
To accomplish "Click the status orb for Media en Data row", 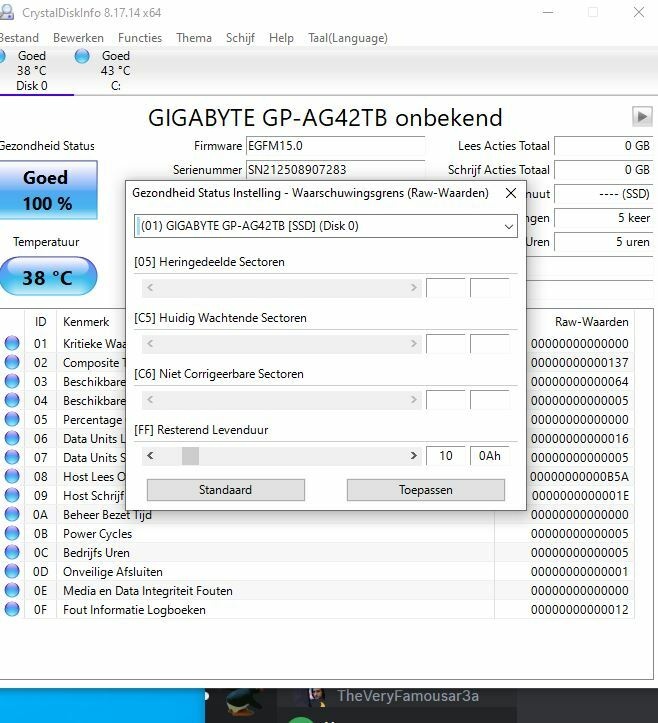I will tap(12, 590).
